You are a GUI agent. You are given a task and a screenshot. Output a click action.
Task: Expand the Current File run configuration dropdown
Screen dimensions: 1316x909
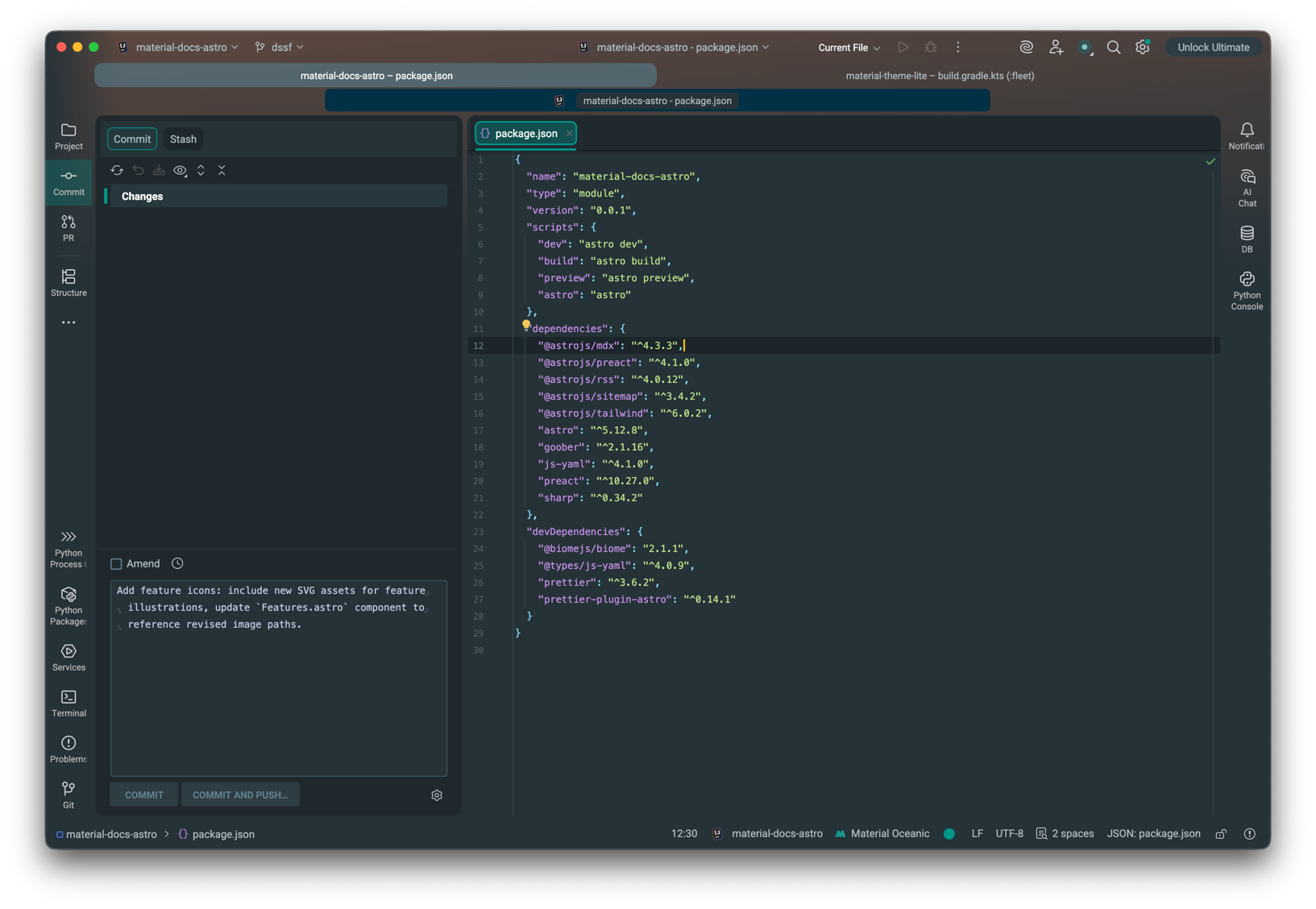pyautogui.click(x=849, y=48)
